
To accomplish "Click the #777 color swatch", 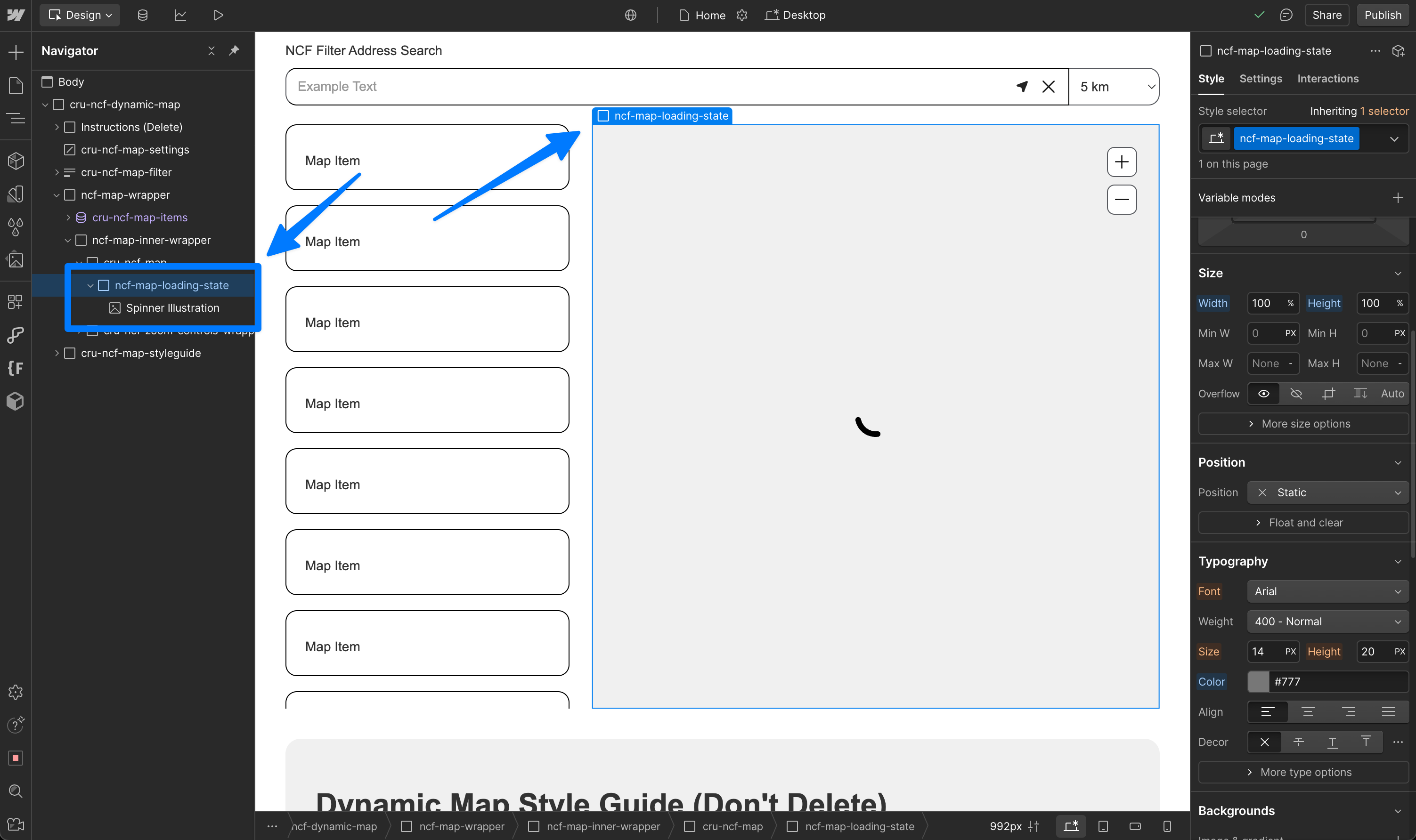I will click(x=1258, y=681).
